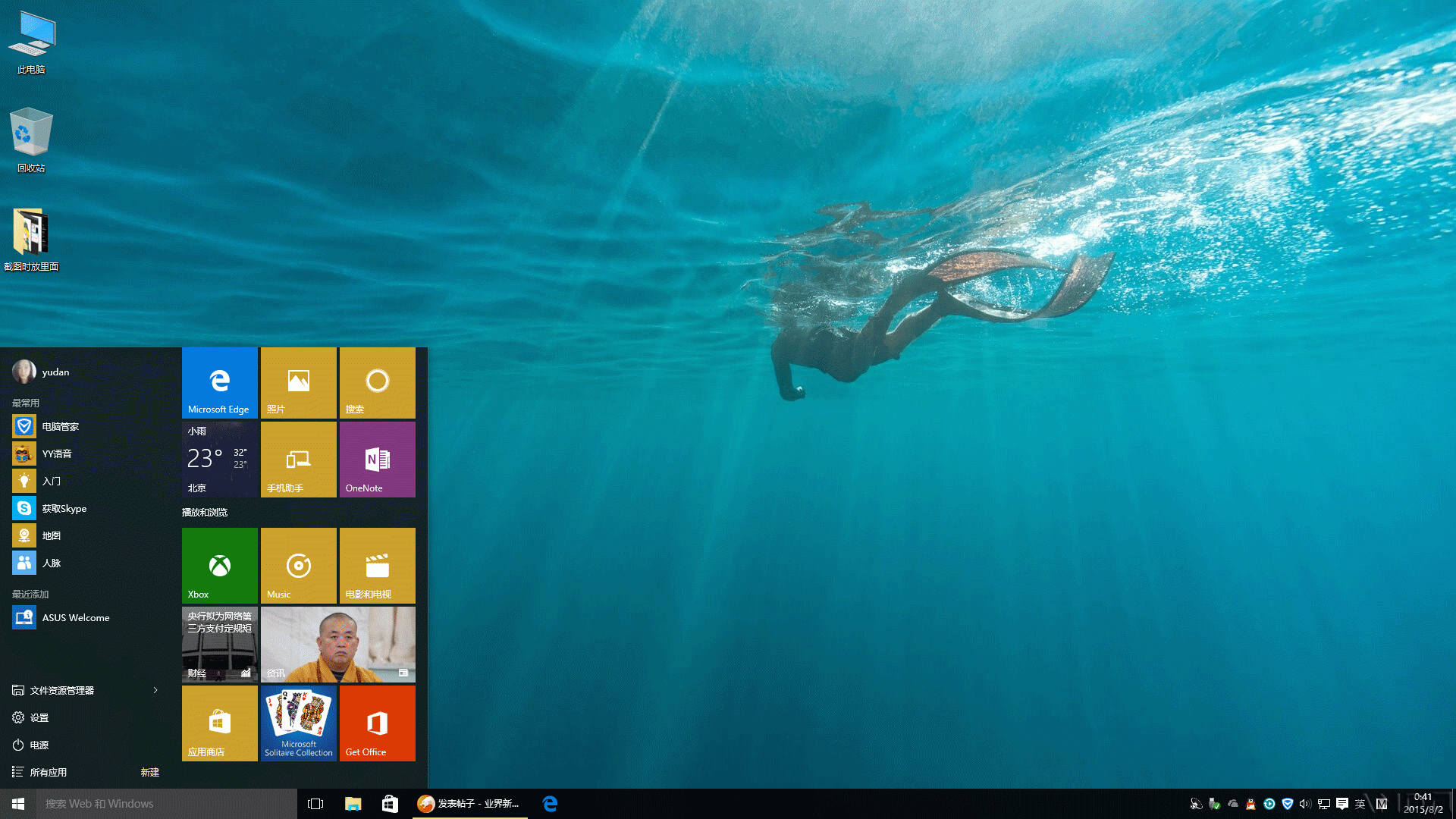The width and height of the screenshot is (1456, 819).
Task: Open the OneDrive cloud tray icon
Action: [1232, 804]
